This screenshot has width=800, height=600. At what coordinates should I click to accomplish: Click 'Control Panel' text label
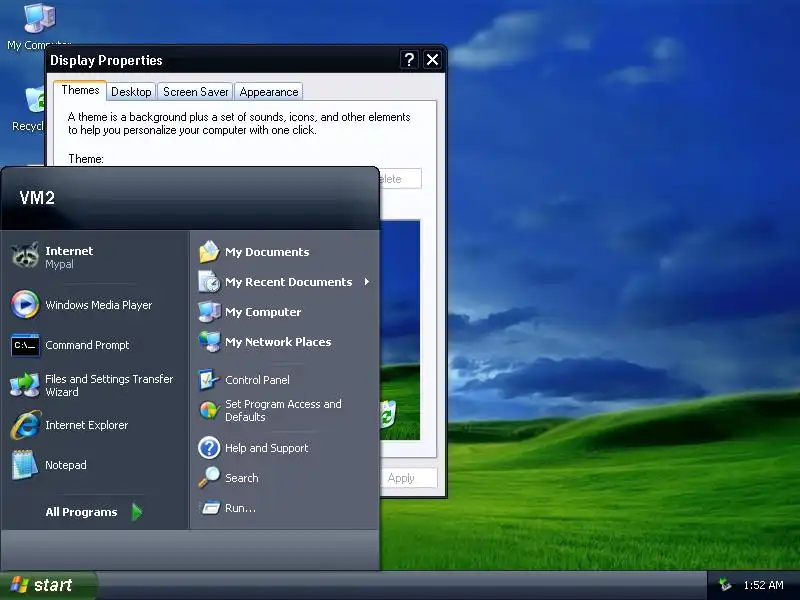(257, 380)
